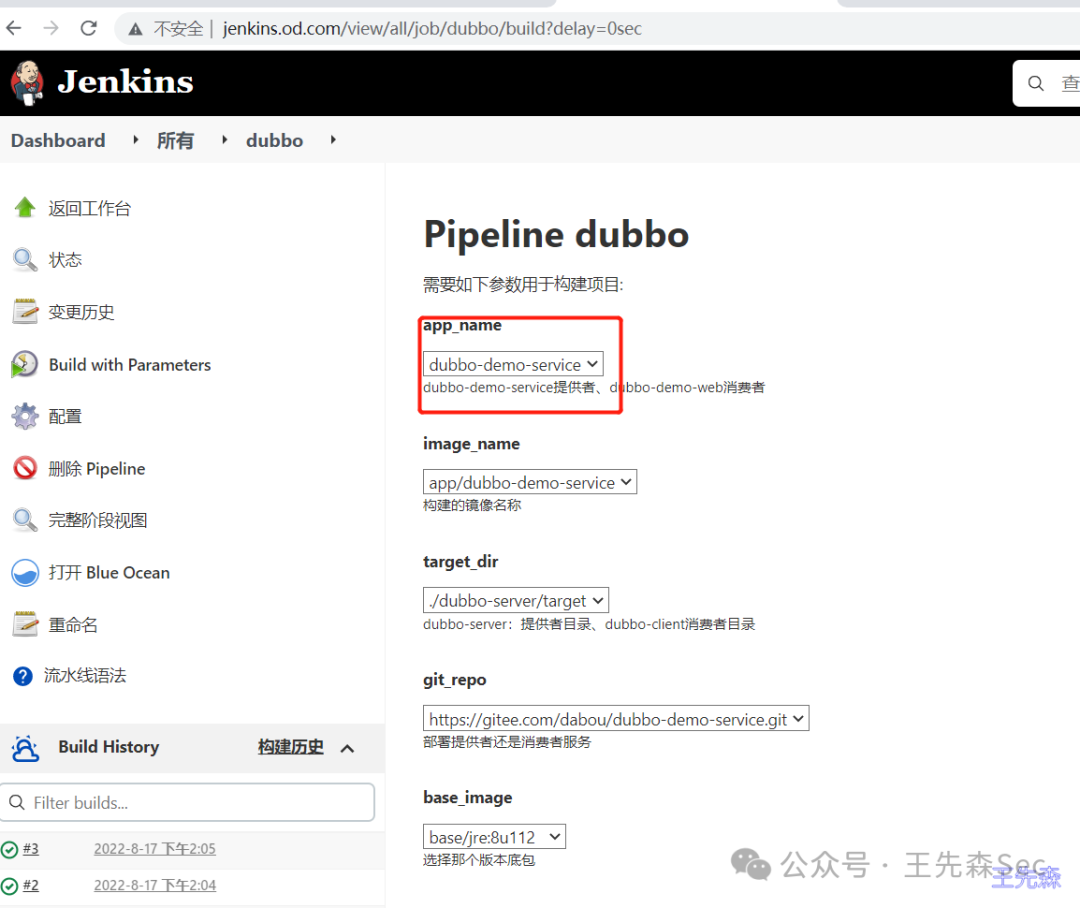Click the base_image parameter label

point(468,798)
